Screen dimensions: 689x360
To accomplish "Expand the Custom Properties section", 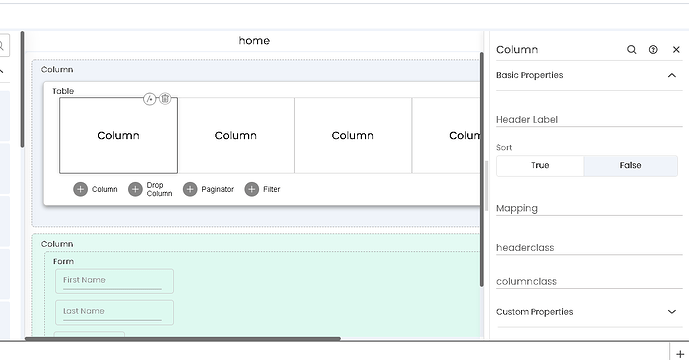I will pyautogui.click(x=672, y=312).
